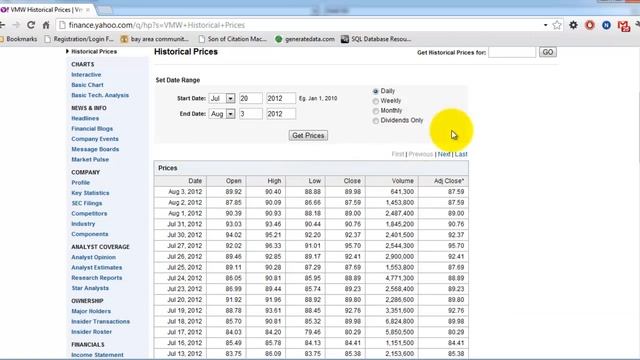The image size is (640, 360).
Task: Click the Start Date day field
Action: point(250,98)
